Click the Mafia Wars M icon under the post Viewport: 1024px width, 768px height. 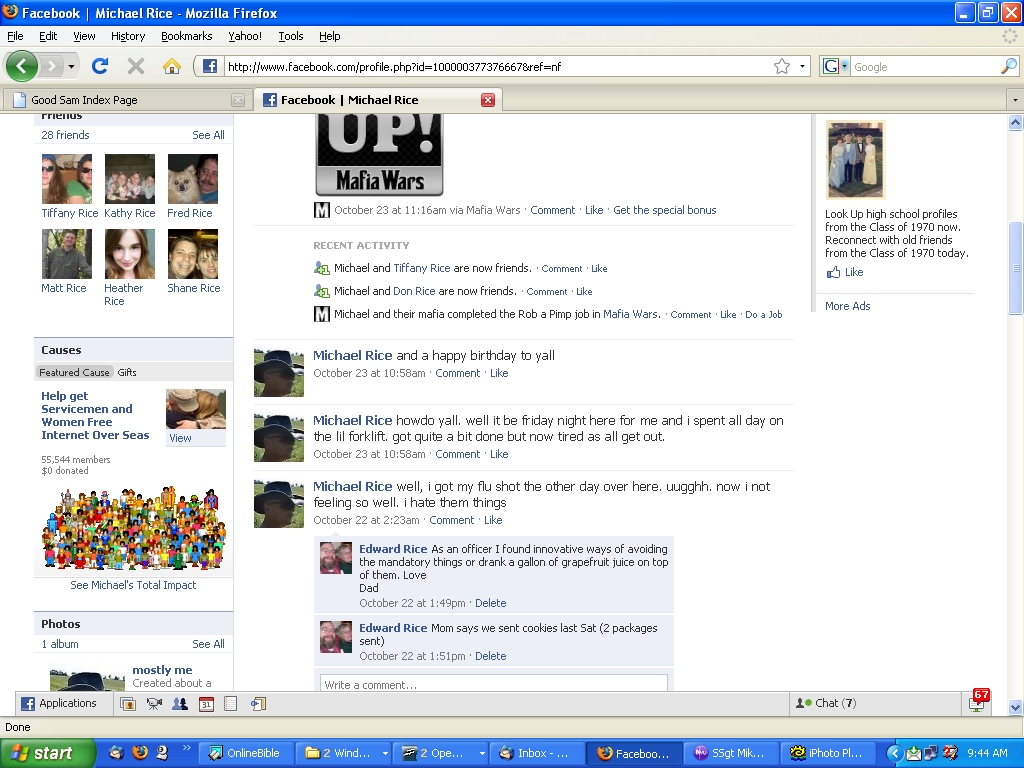click(321, 210)
